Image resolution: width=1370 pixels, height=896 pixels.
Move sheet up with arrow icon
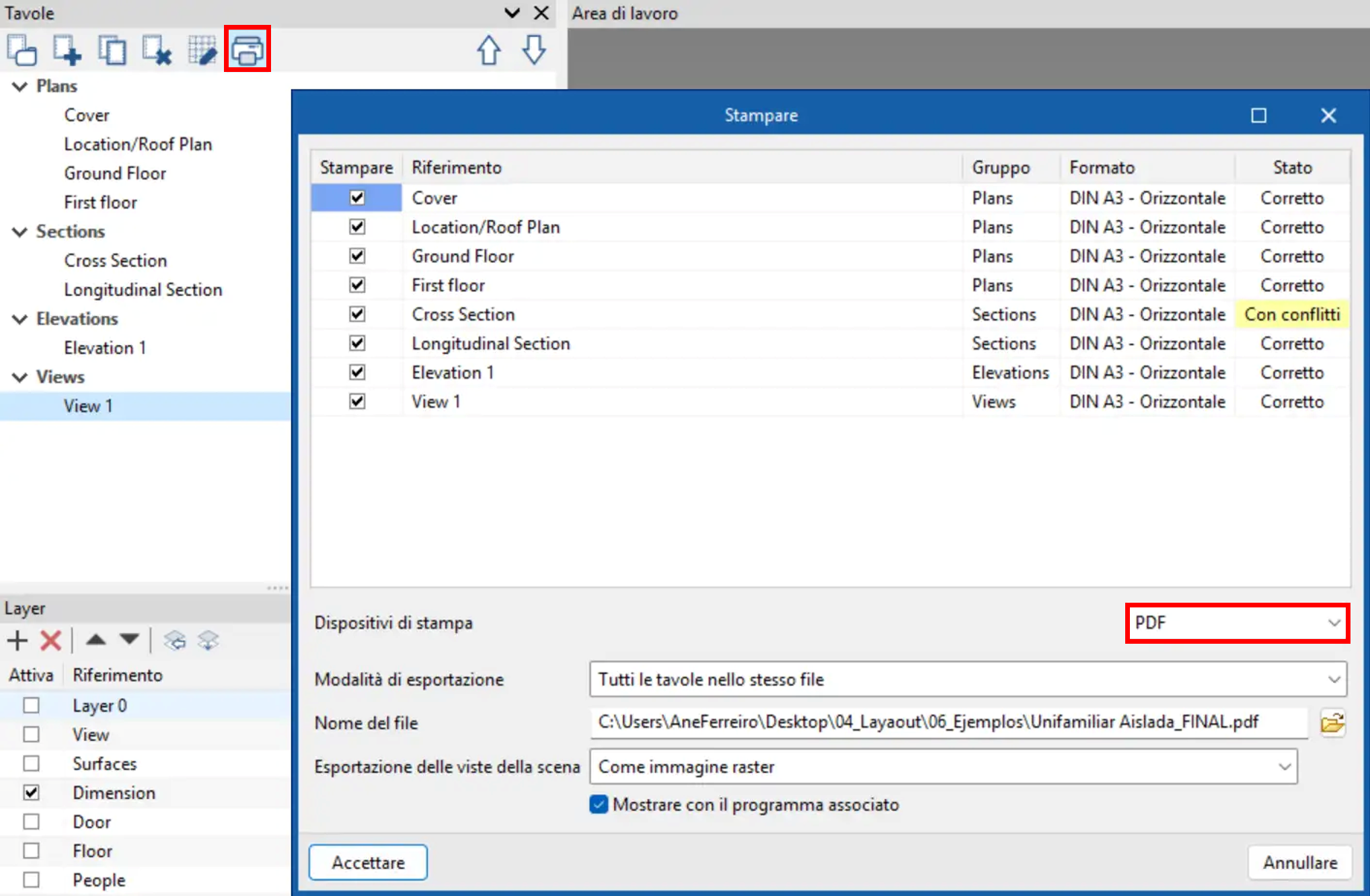[489, 50]
